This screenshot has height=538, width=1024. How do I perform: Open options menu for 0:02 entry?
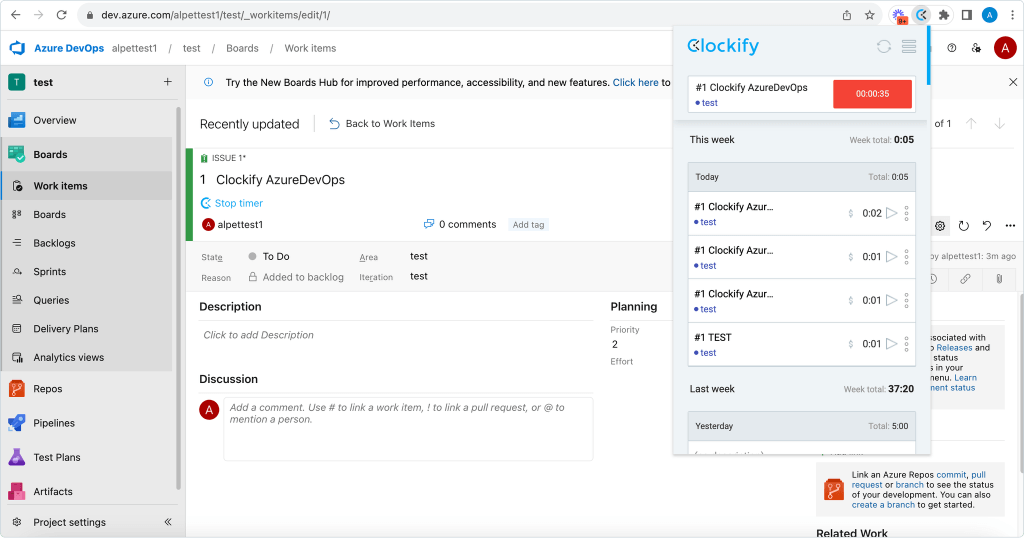pos(906,213)
